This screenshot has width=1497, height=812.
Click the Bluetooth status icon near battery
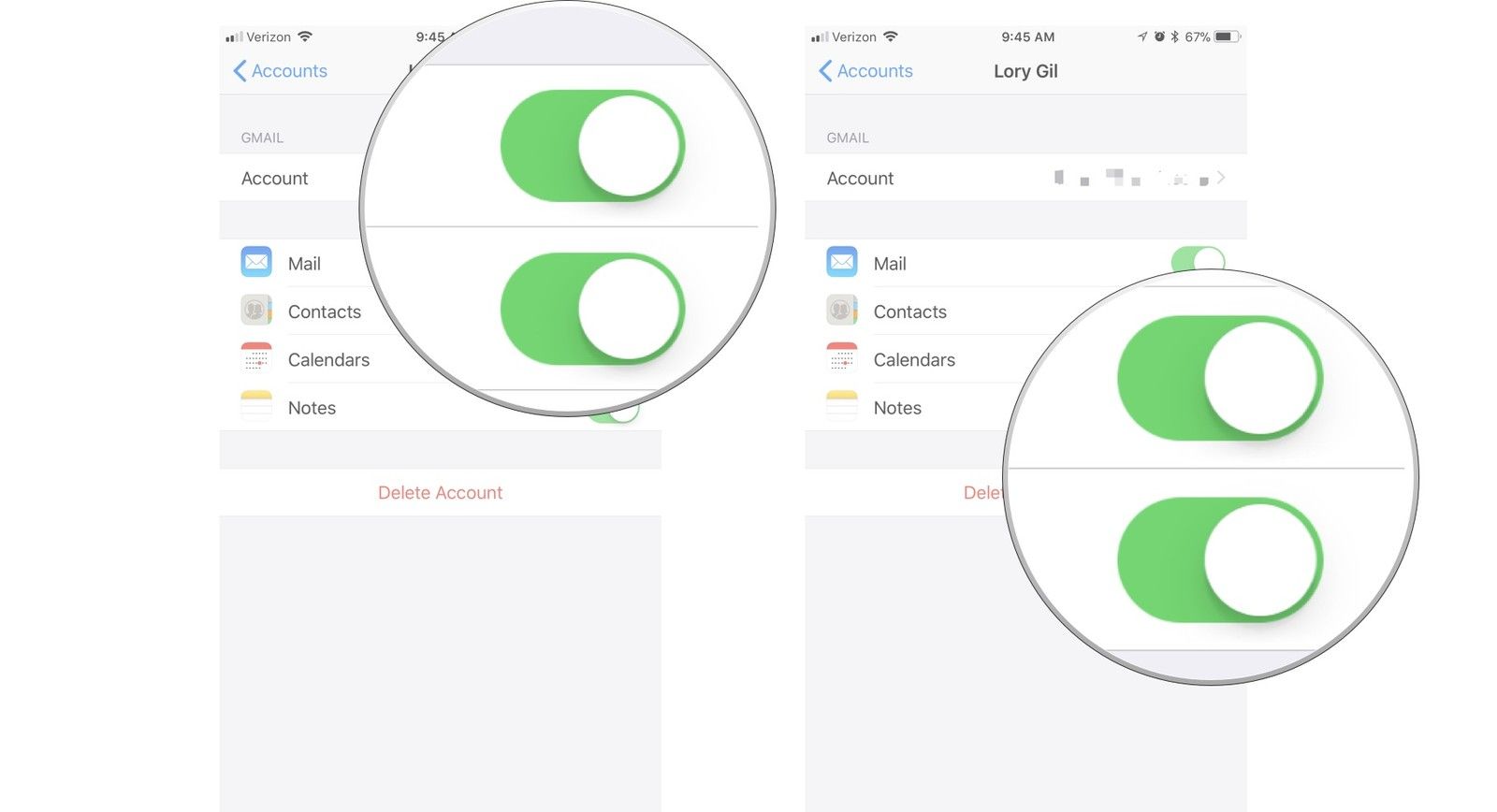tap(1174, 36)
